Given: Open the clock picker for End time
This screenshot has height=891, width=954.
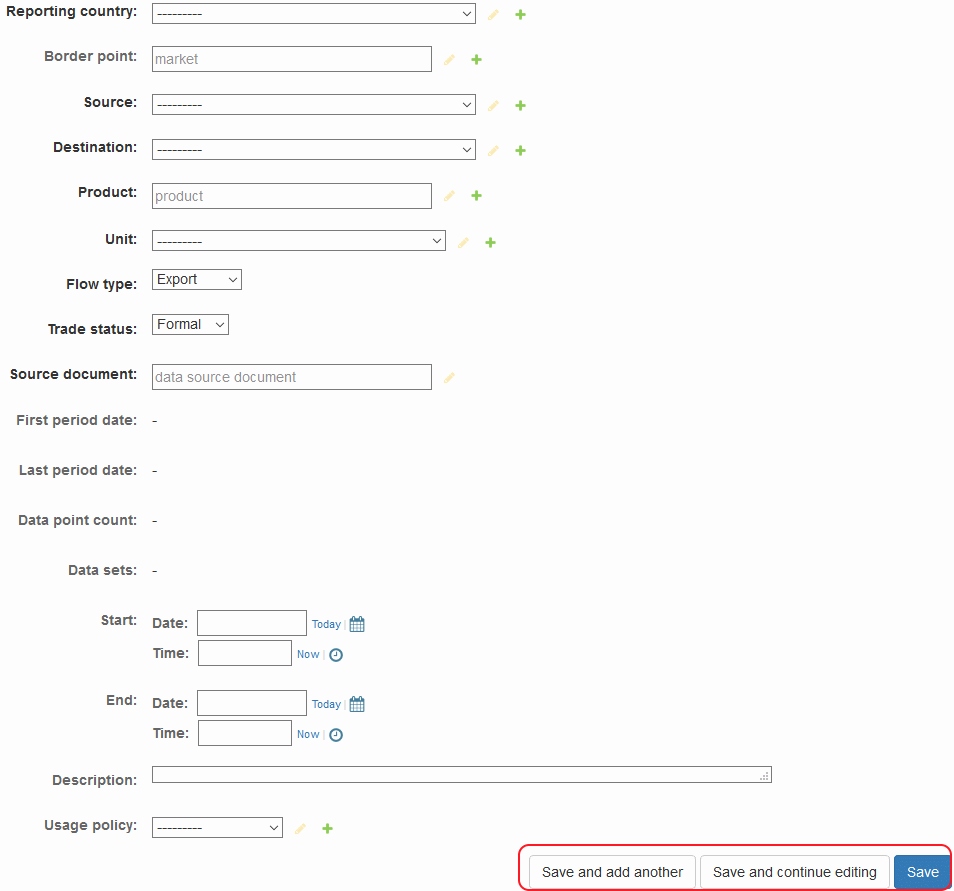Looking at the screenshot, I should point(336,735).
